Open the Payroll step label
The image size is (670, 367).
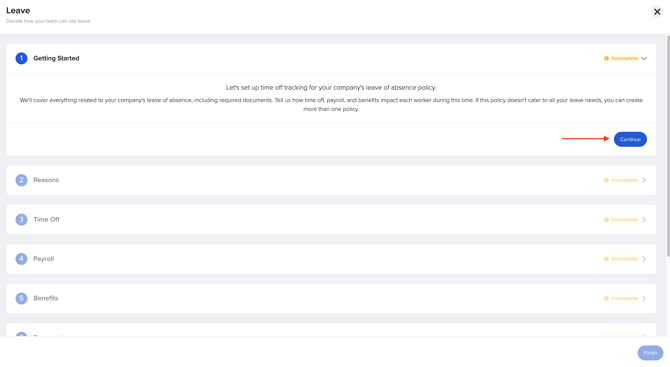(44, 258)
